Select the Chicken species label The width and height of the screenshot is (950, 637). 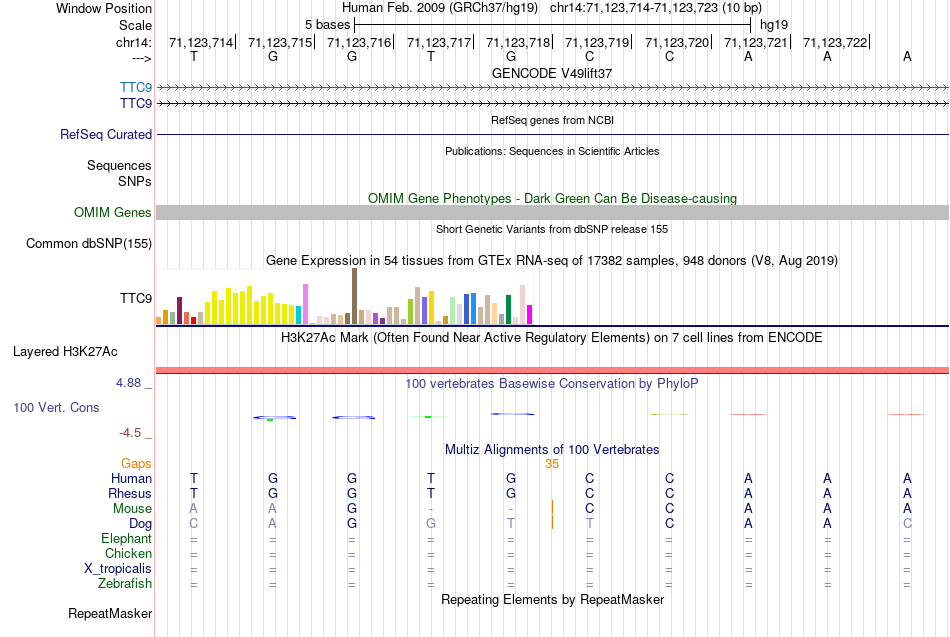(128, 553)
